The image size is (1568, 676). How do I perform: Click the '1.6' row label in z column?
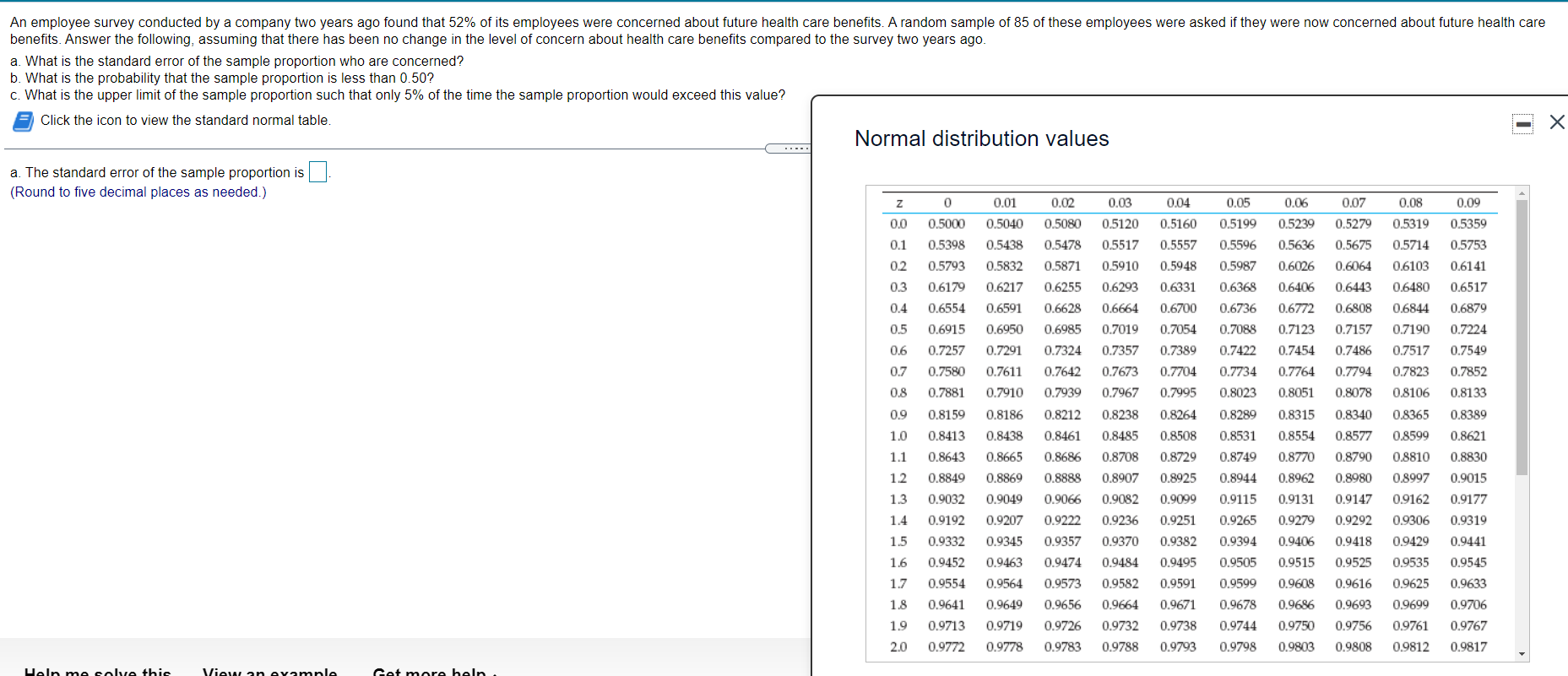[x=898, y=562]
